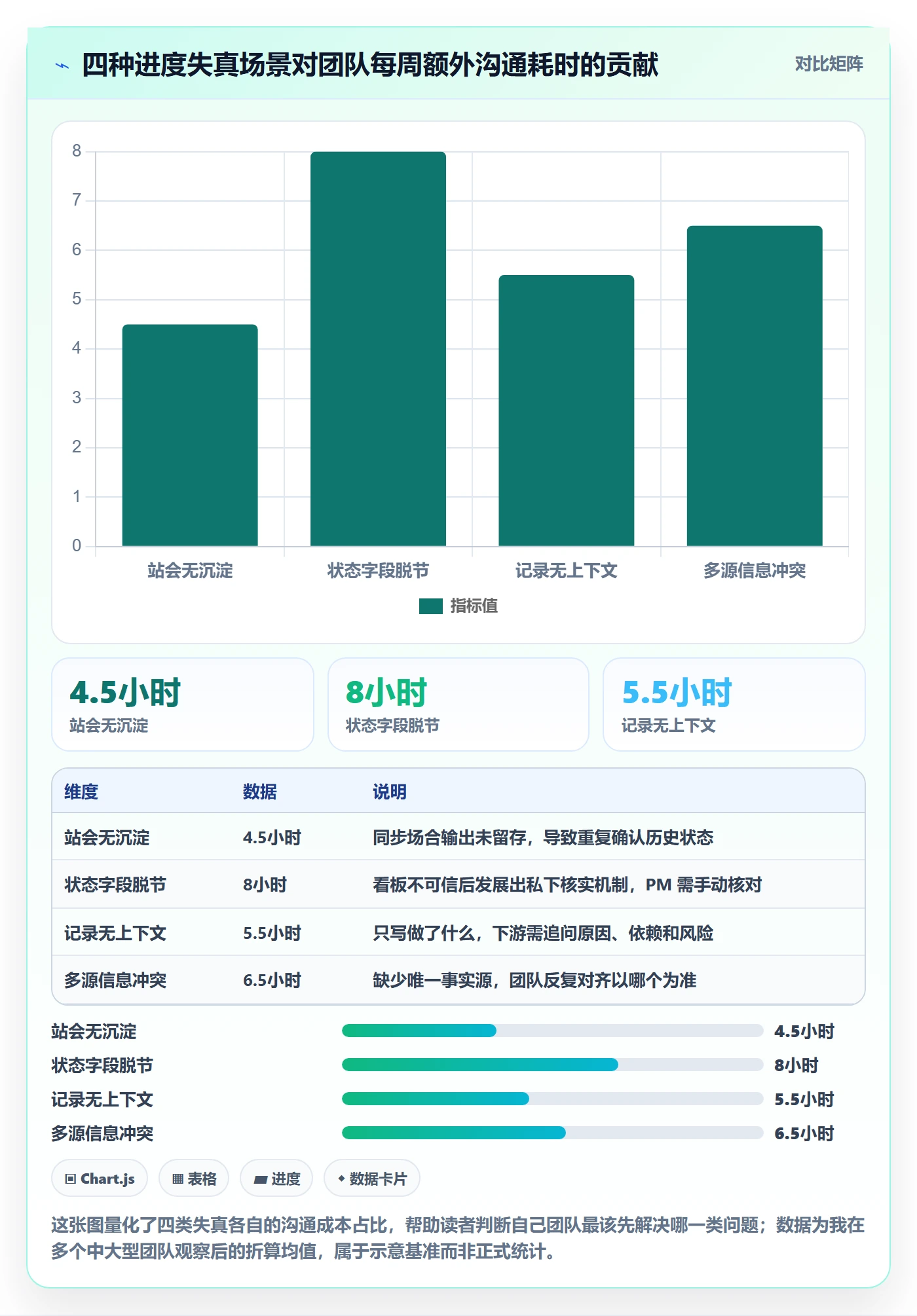917x1316 pixels.
Task: Click the 维度 table column header
Action: point(81,792)
